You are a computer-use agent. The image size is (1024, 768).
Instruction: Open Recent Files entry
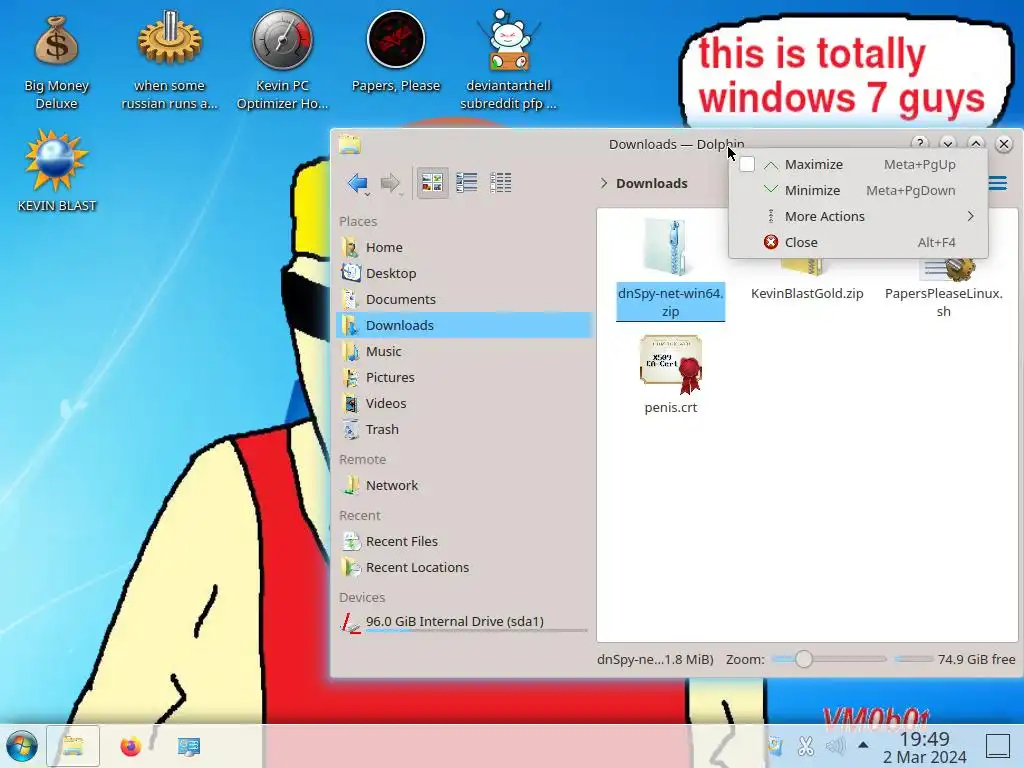click(x=464, y=541)
